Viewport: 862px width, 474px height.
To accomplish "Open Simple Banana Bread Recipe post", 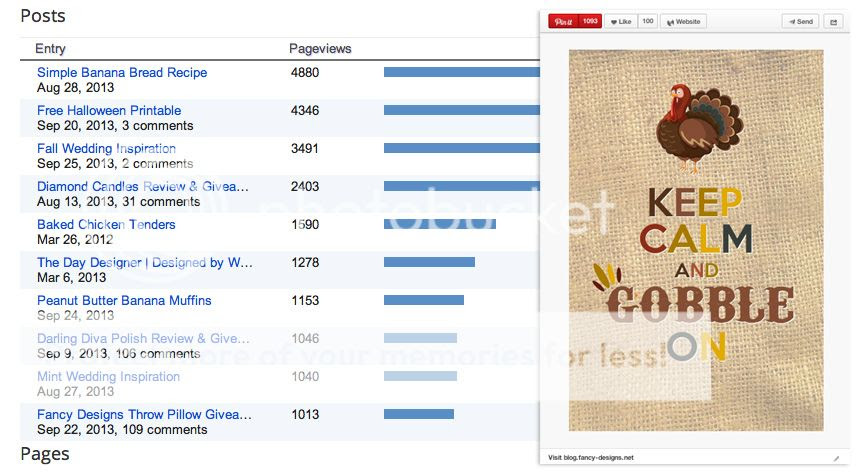I will click(x=122, y=73).
